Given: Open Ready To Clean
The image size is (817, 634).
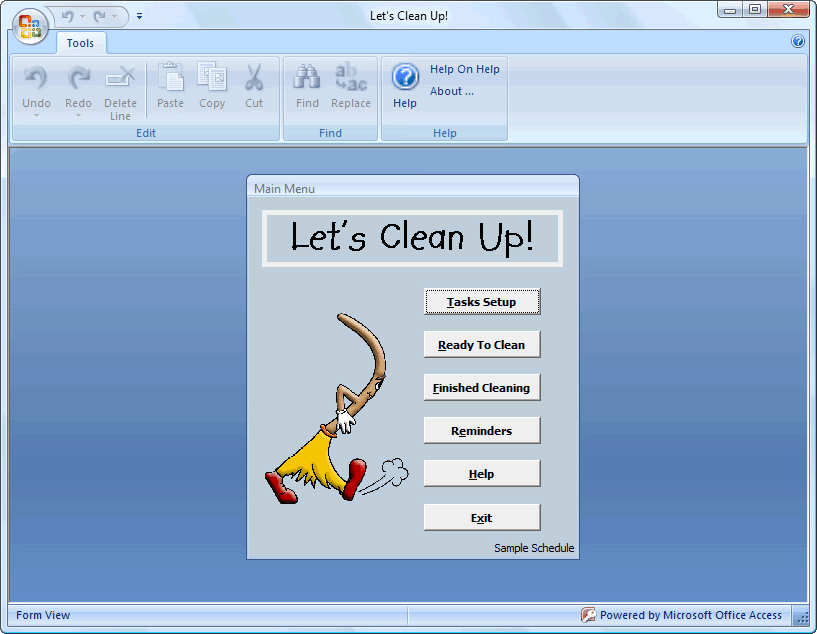Looking at the screenshot, I should point(482,344).
